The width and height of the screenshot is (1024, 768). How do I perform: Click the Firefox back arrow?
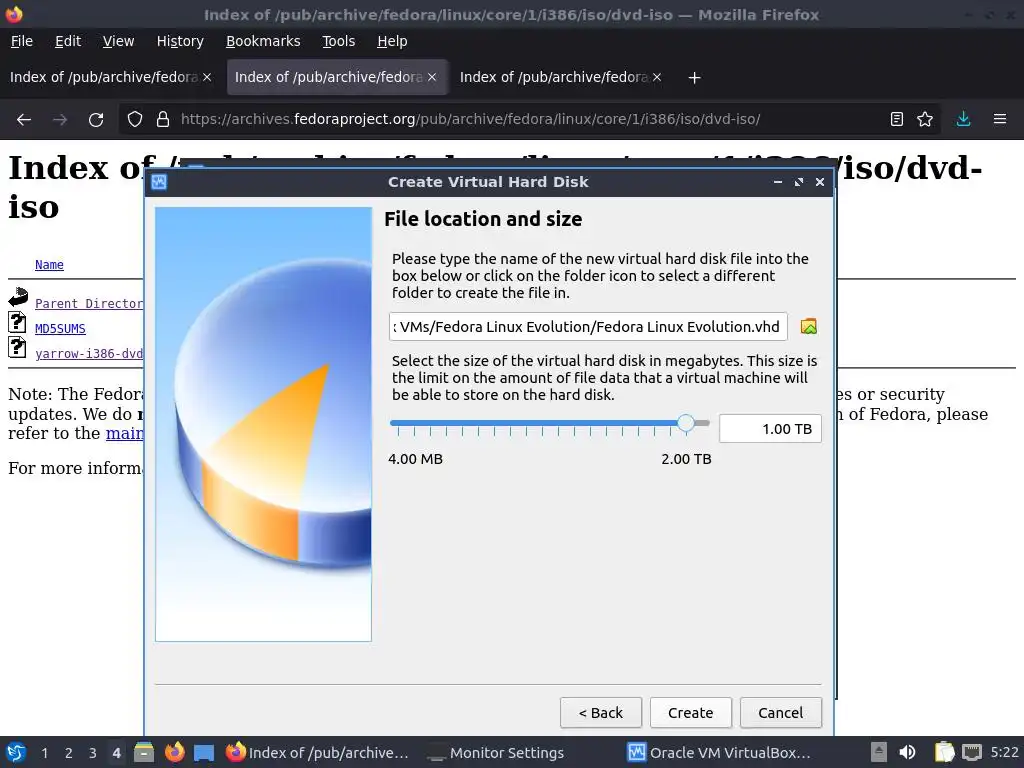coord(24,120)
